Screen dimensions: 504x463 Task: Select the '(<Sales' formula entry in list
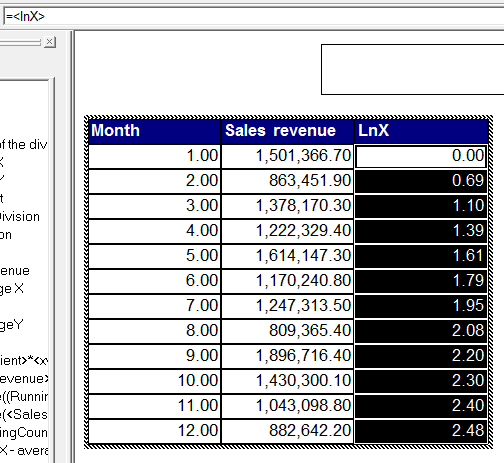pos(24,415)
